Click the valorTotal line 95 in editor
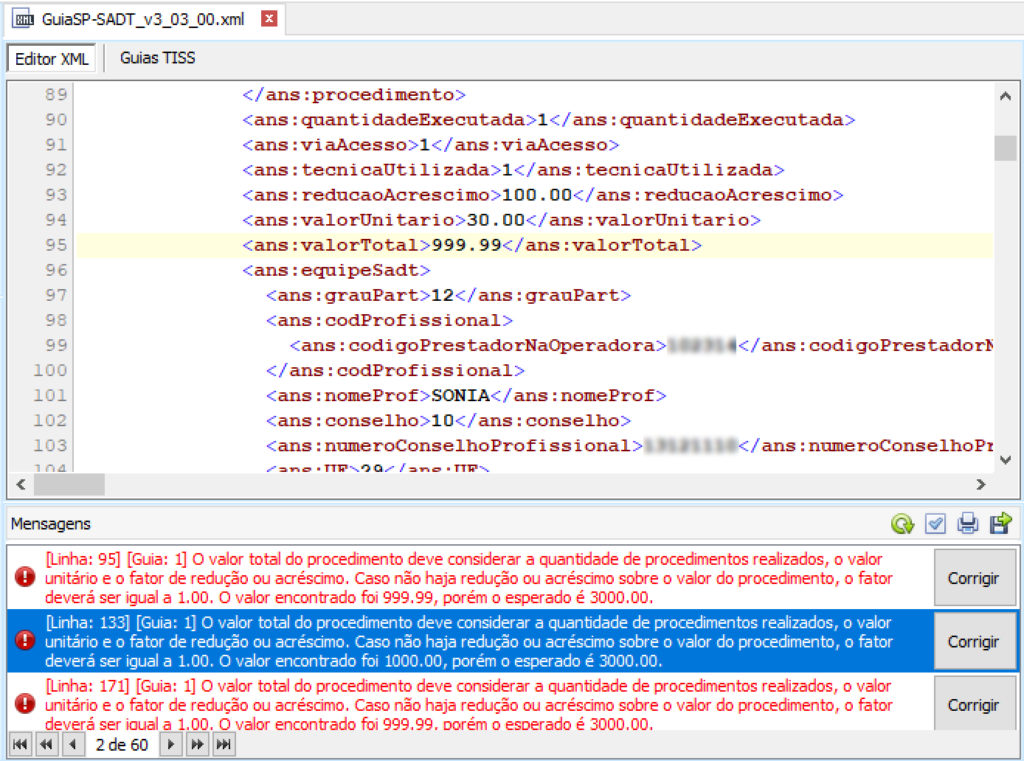Image resolution: width=1024 pixels, height=761 pixels. (x=471, y=245)
